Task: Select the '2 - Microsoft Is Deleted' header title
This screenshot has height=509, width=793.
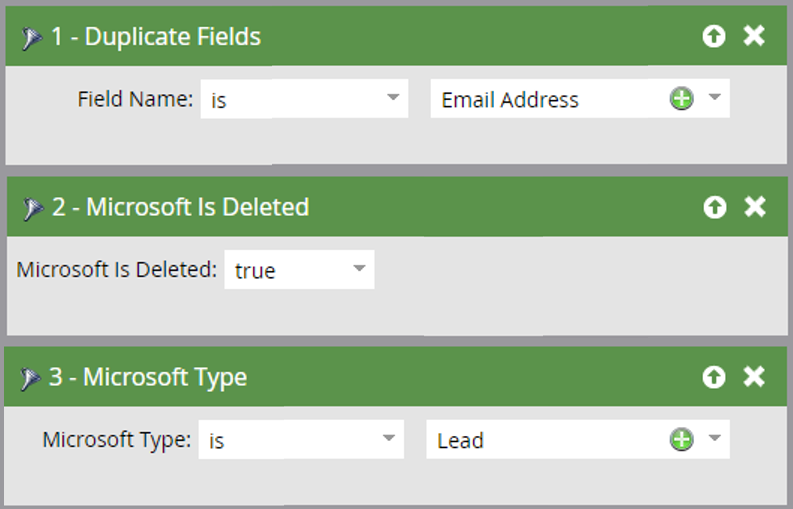Action: [181, 207]
